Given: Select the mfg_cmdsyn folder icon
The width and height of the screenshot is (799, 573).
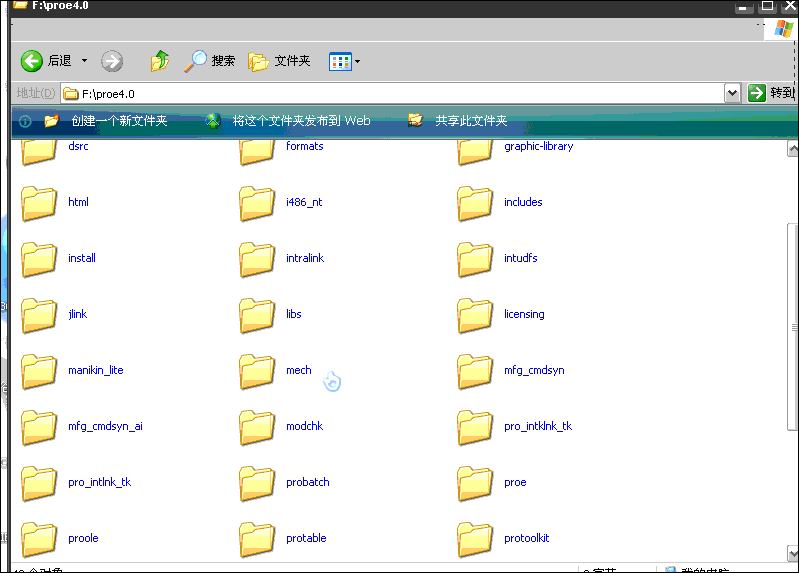Looking at the screenshot, I should coord(475,372).
